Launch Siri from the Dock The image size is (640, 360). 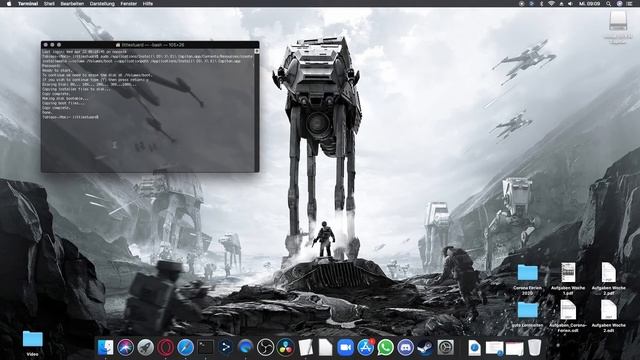[125, 348]
